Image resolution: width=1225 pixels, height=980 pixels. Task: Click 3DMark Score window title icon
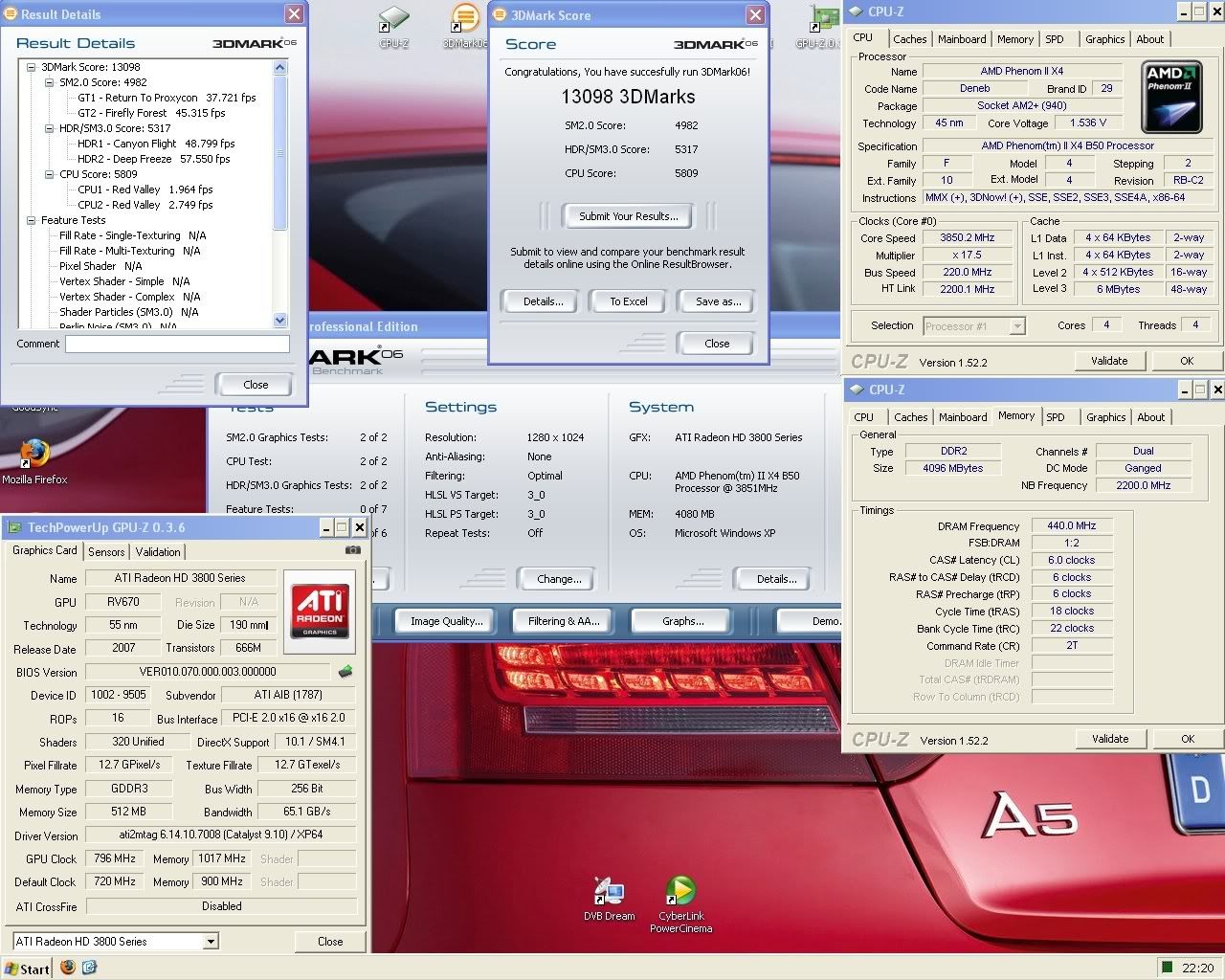tap(501, 14)
